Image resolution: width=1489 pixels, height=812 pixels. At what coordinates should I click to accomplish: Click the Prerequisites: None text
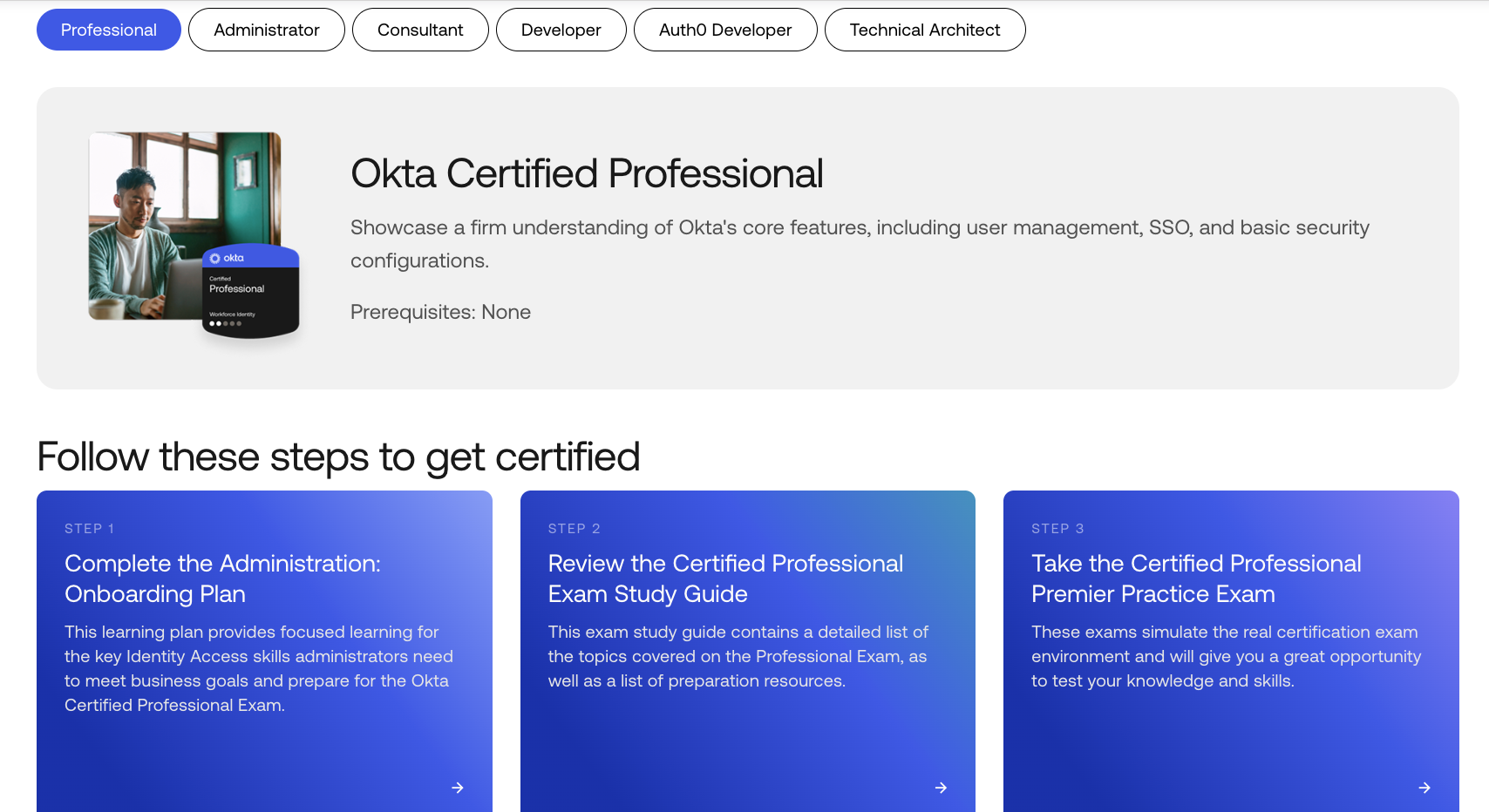[x=440, y=312]
